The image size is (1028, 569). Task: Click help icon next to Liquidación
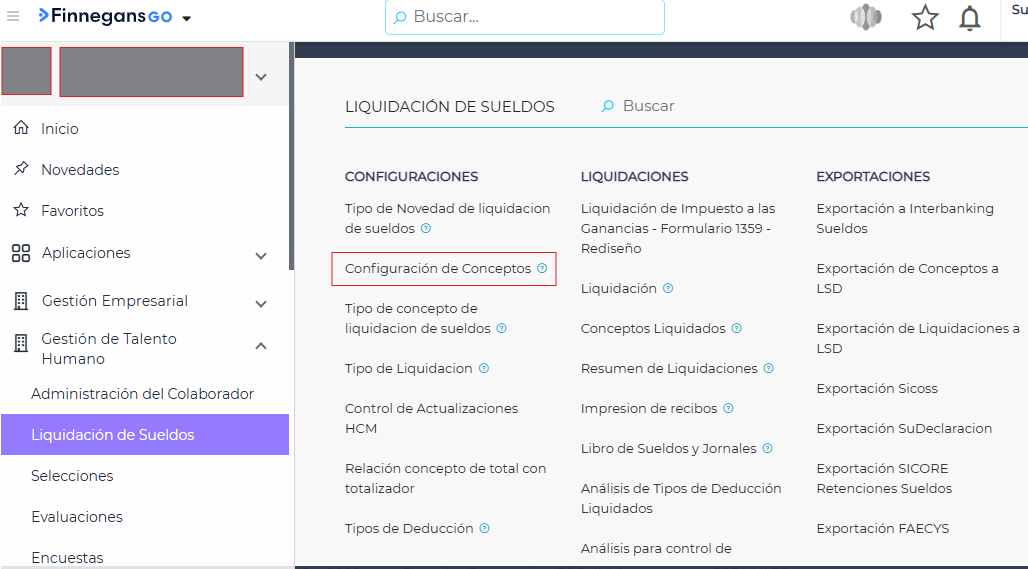(668, 289)
